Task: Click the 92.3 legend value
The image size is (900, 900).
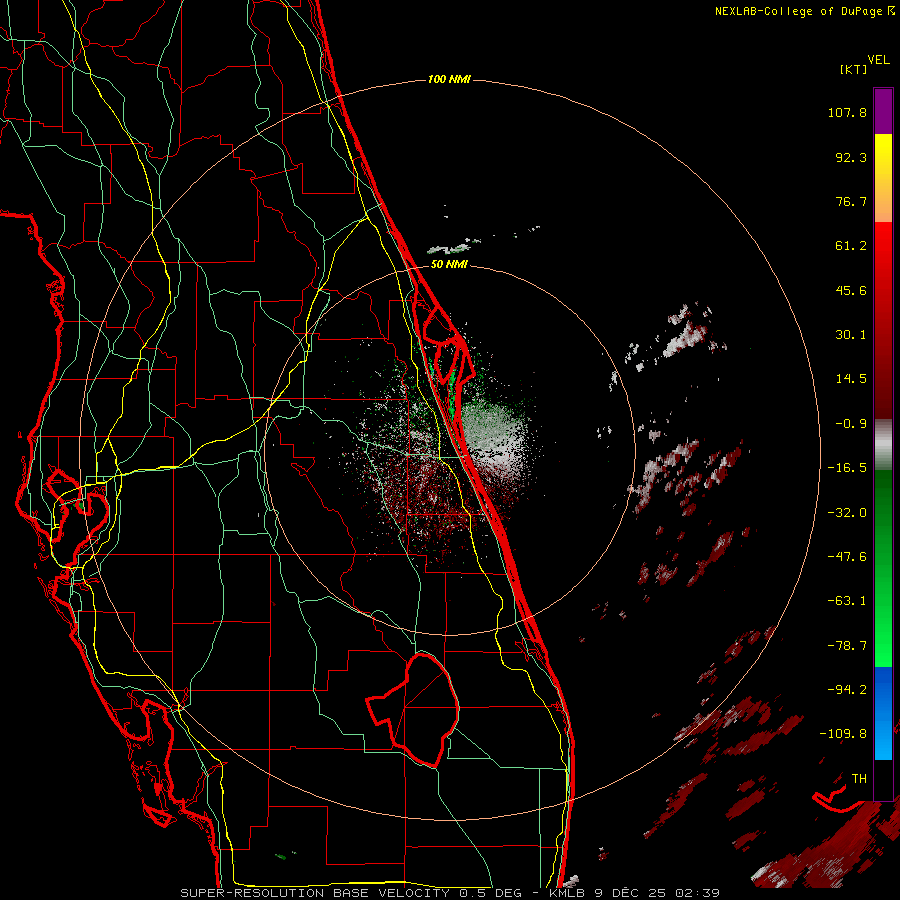Action: 851,157
